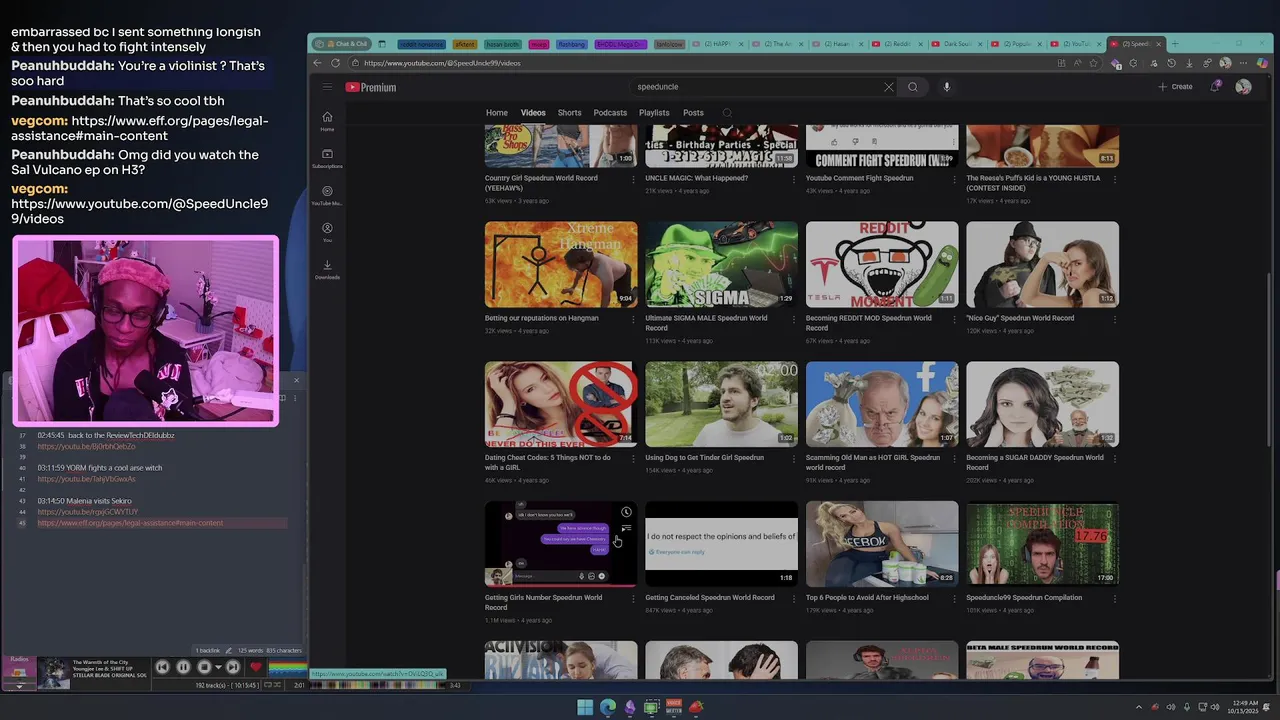
Task: Open options for Becoming REDDIT MOD Speedrun
Action: pyautogui.click(x=954, y=319)
